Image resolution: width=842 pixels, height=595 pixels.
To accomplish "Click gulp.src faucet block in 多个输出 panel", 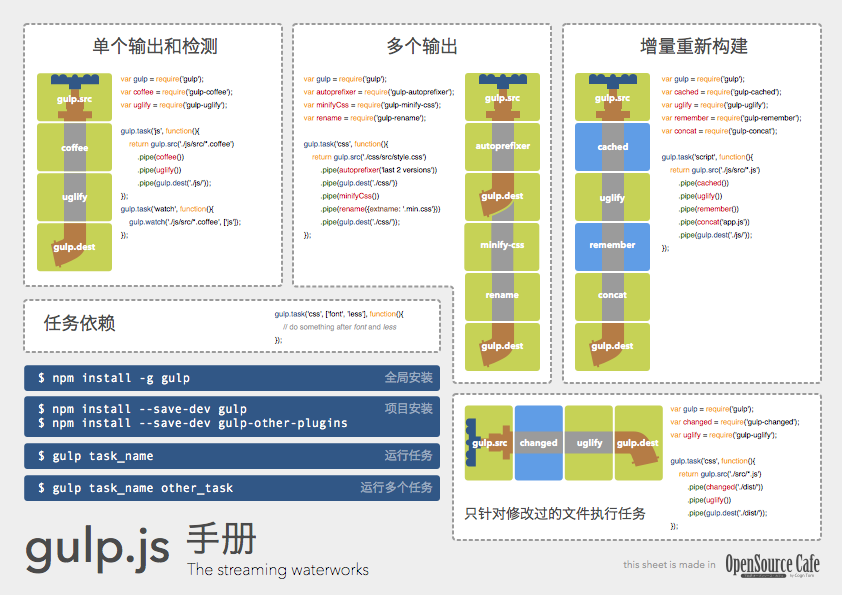I will coord(502,97).
